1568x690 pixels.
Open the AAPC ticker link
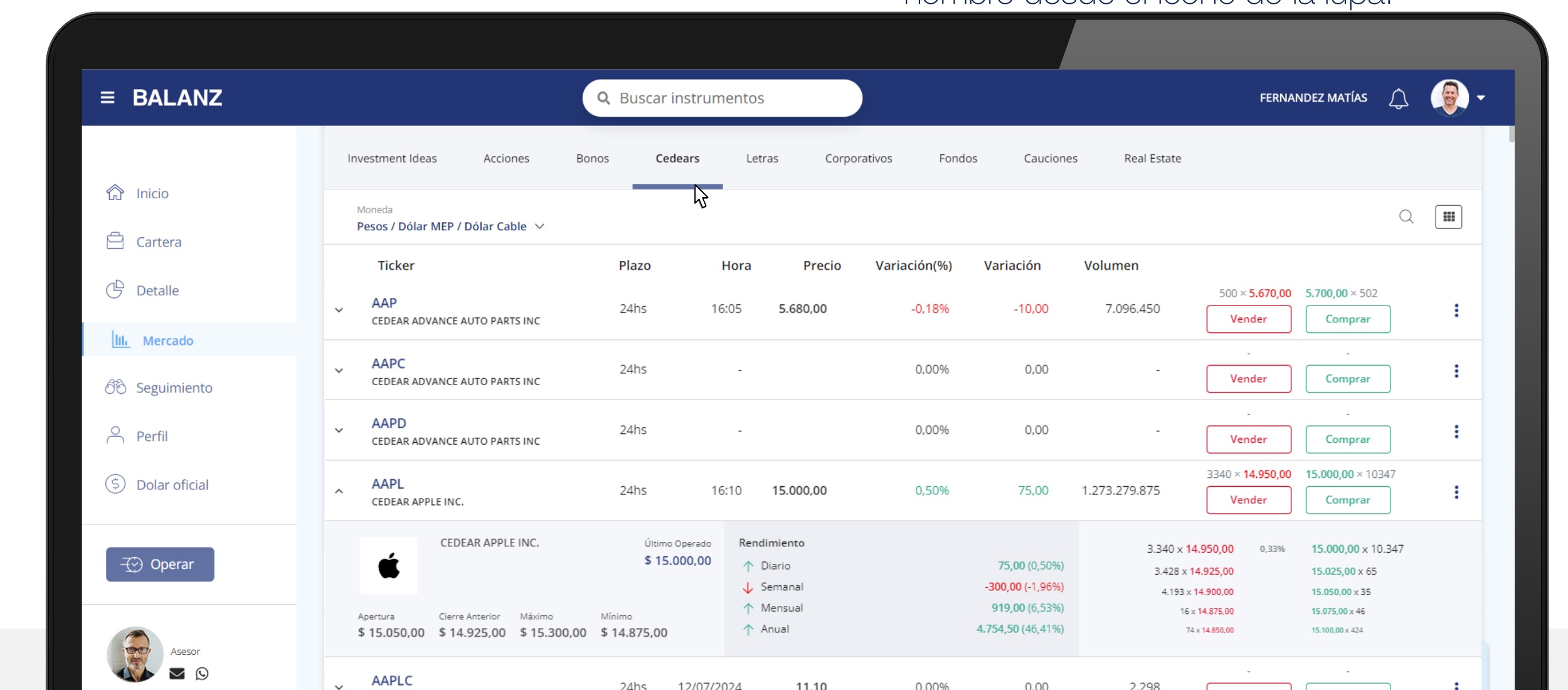pyautogui.click(x=388, y=363)
